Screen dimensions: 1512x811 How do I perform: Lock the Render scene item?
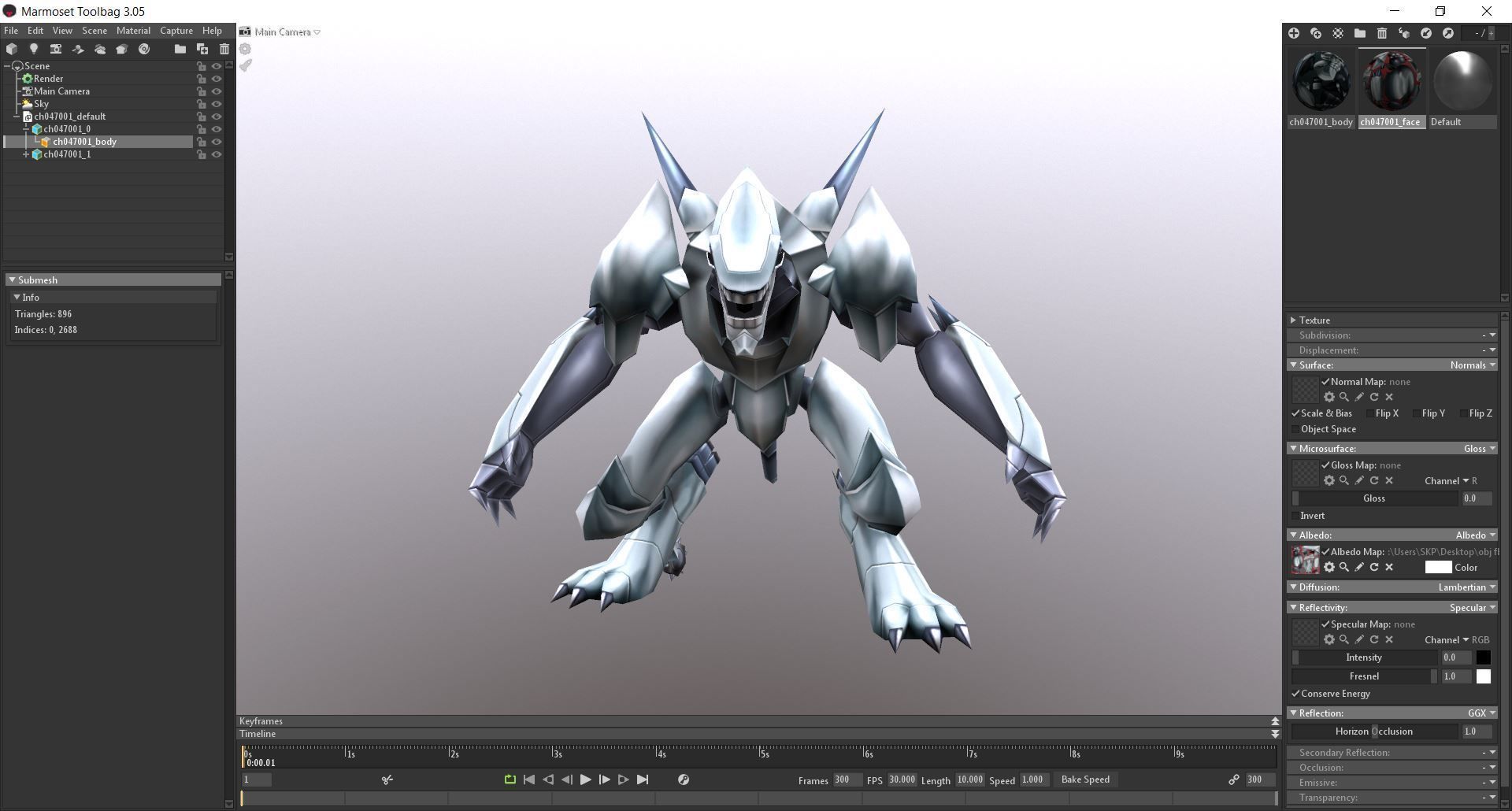click(202, 79)
